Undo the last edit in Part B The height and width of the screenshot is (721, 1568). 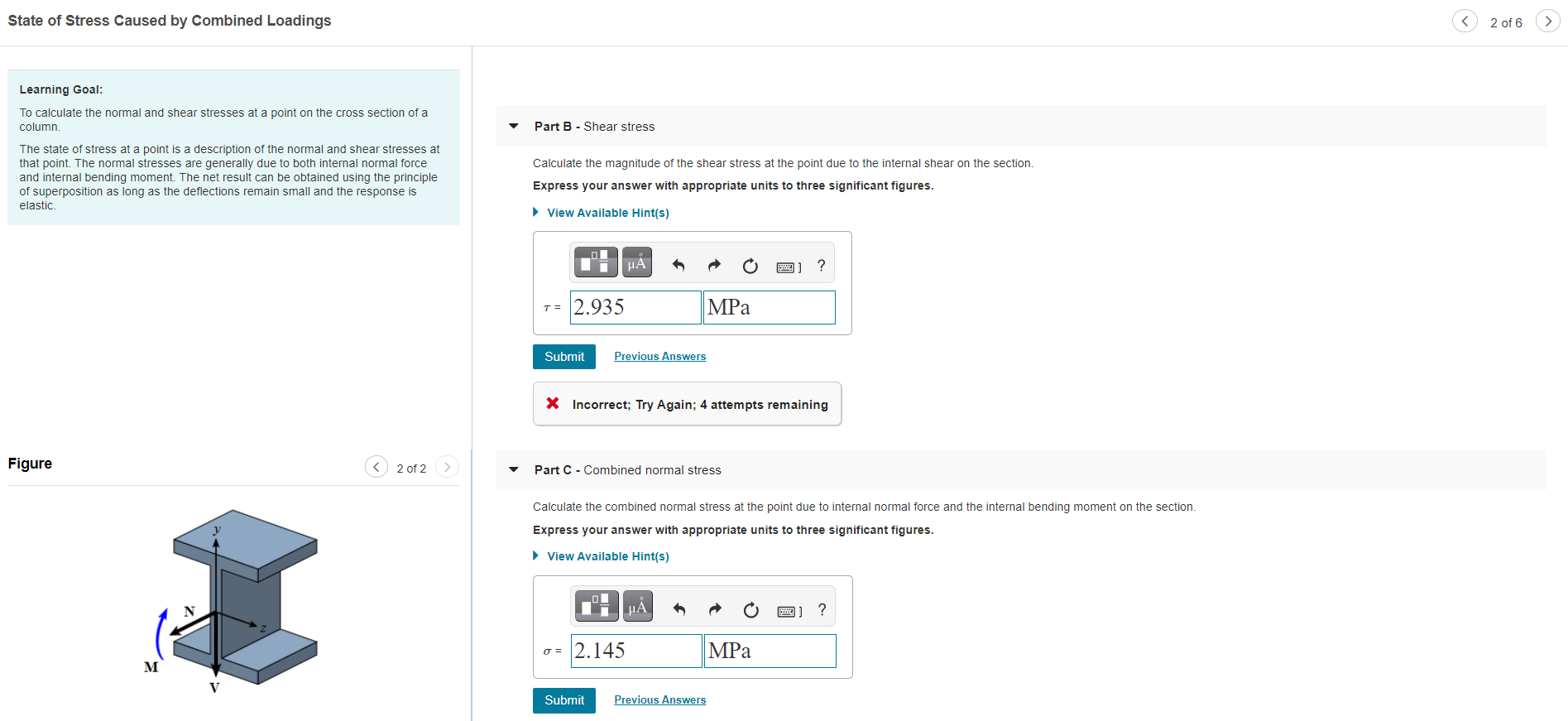[x=679, y=265]
